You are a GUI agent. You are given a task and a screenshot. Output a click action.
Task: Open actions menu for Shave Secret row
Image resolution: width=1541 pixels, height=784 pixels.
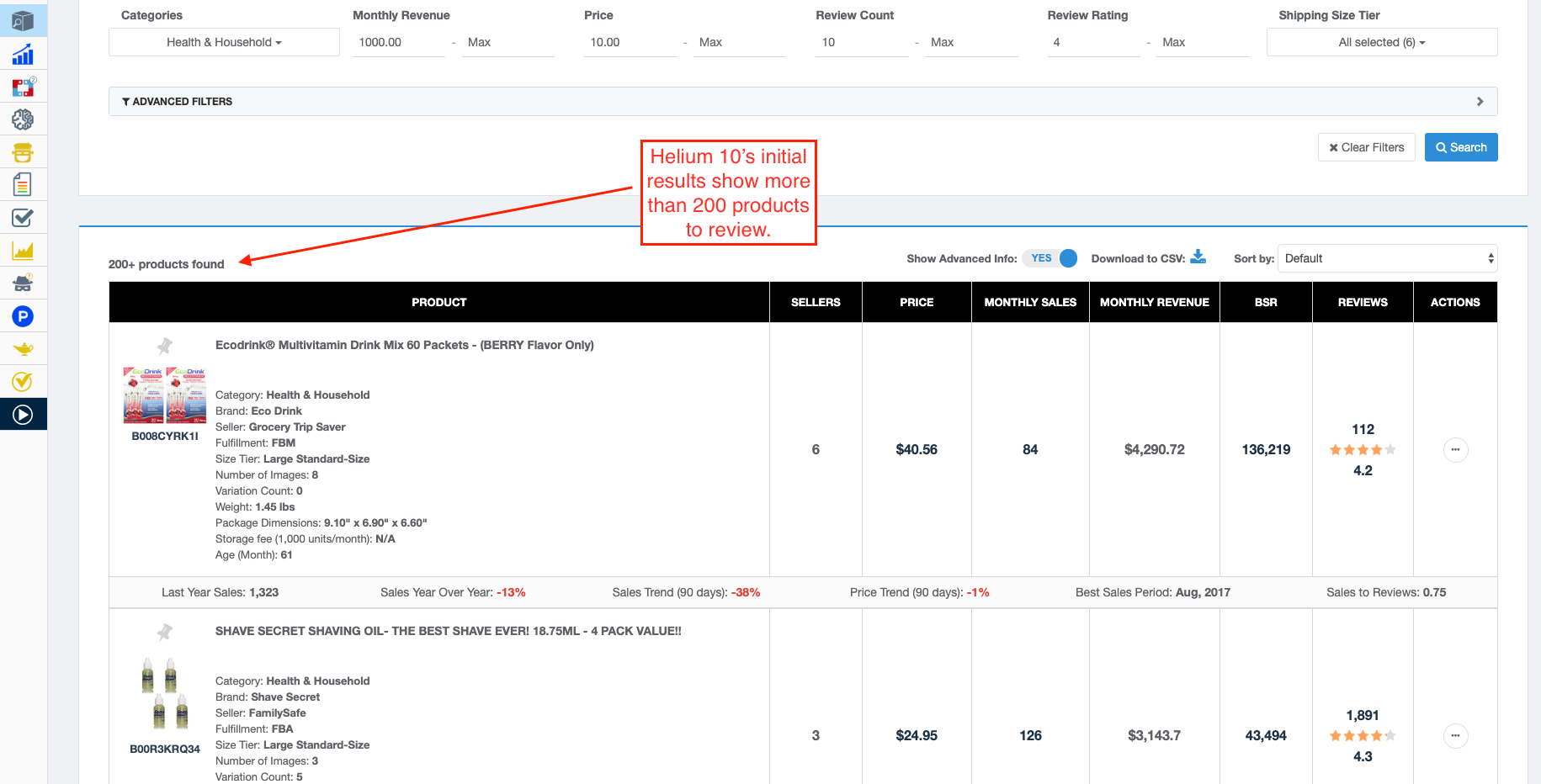pos(1455,736)
